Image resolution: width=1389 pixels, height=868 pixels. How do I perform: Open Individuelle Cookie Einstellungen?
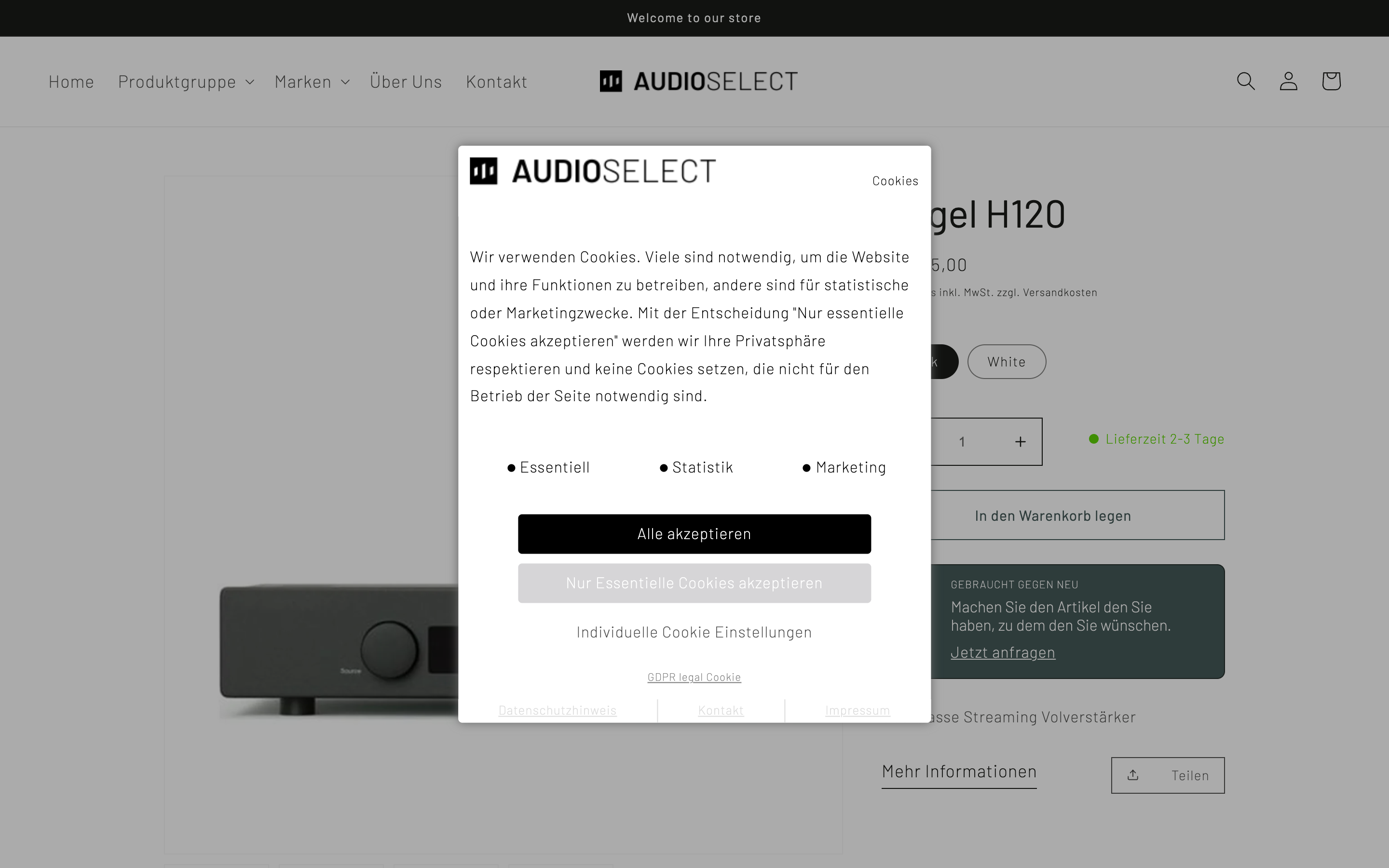(694, 632)
